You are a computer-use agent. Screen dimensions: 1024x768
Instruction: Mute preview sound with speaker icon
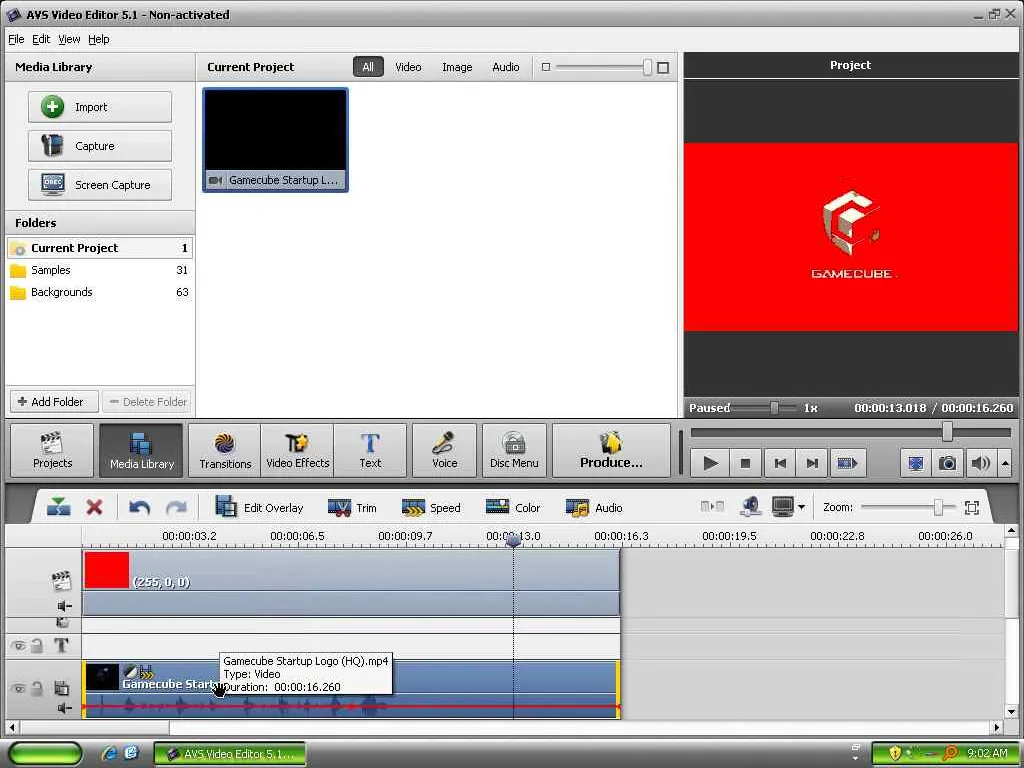(980, 463)
